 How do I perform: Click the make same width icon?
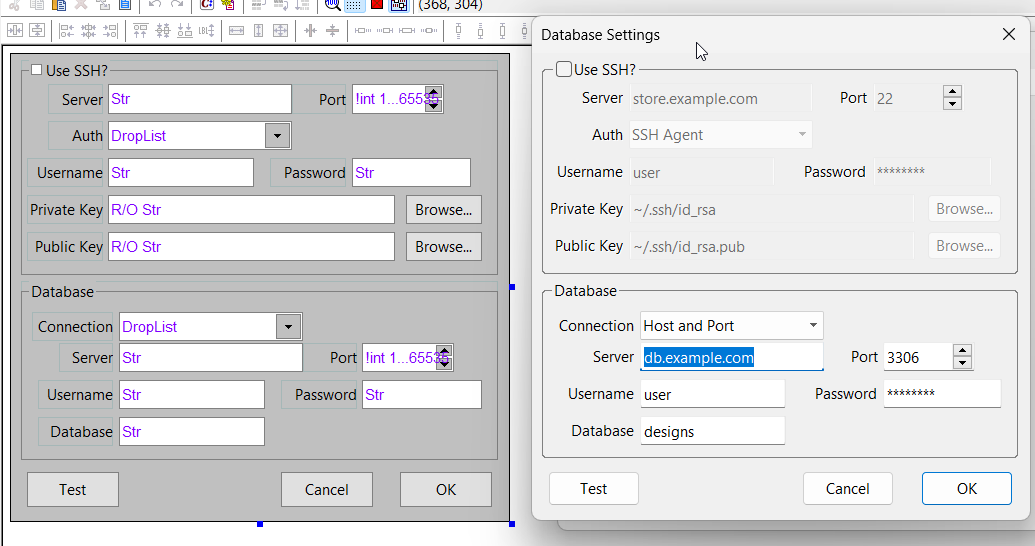(237, 31)
